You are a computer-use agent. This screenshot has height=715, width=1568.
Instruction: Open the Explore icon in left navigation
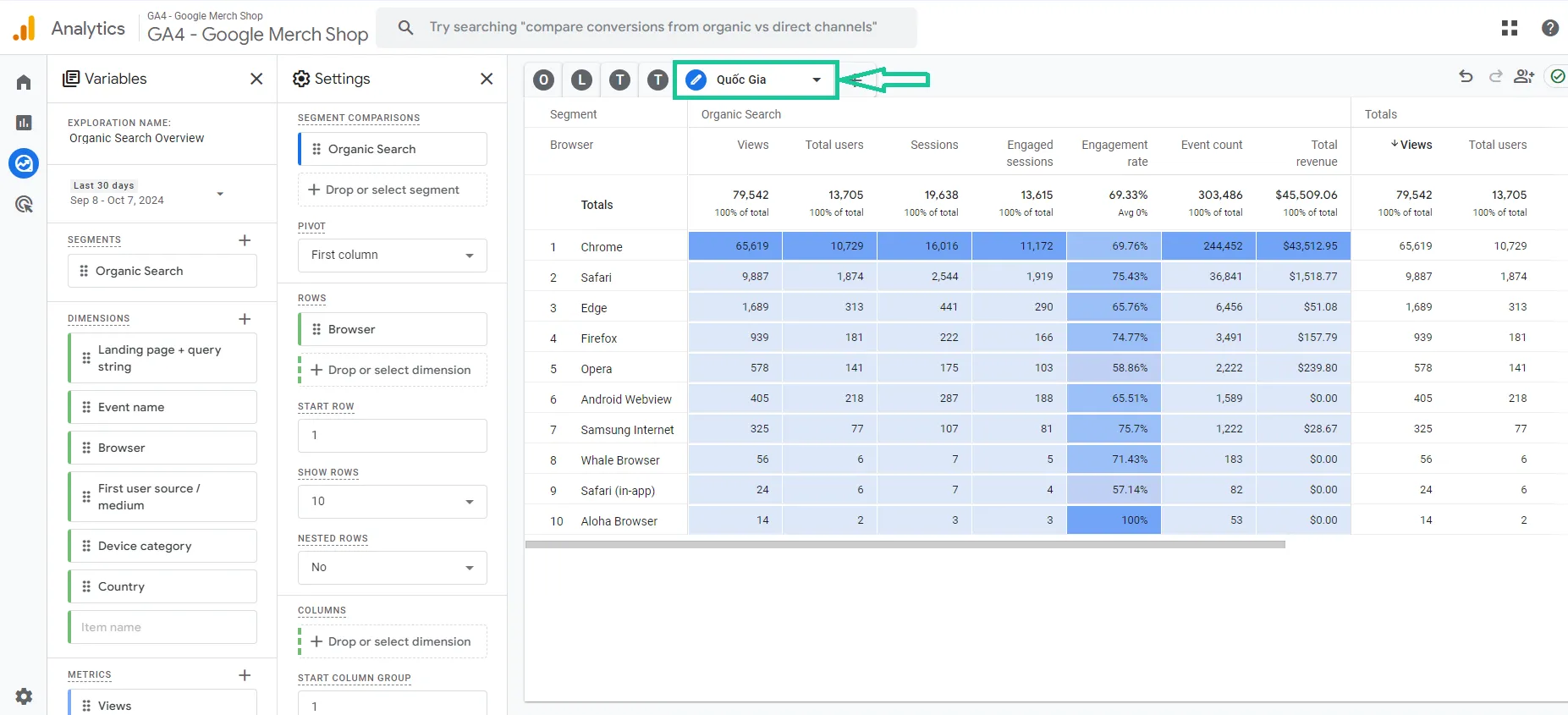24,163
